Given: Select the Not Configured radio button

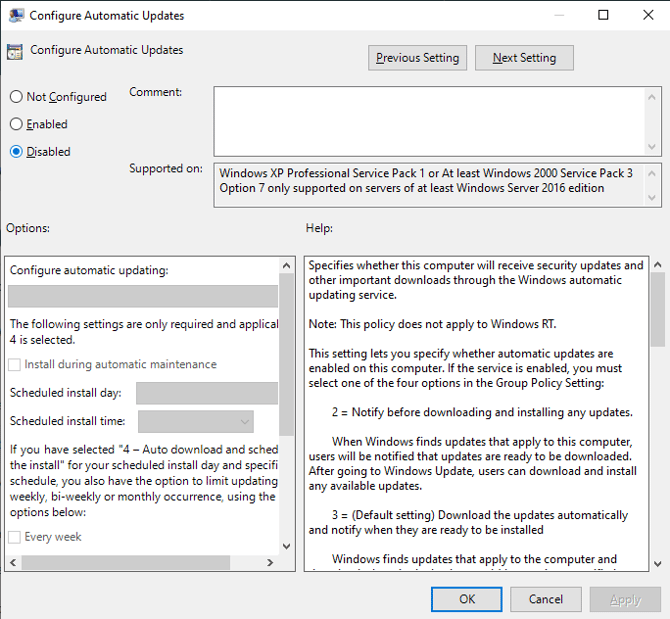Looking at the screenshot, I should coord(16,97).
